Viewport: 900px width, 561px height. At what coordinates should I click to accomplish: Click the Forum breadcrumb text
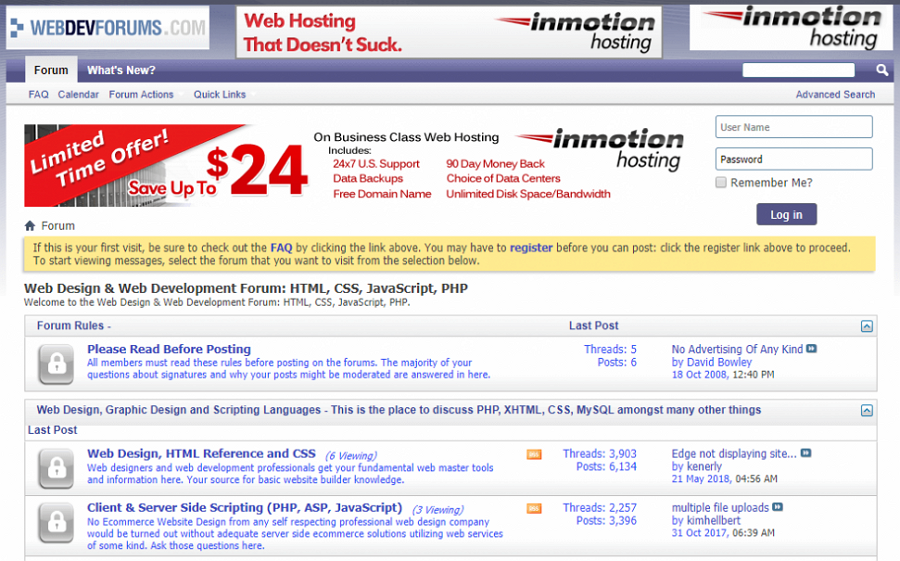tap(58, 226)
